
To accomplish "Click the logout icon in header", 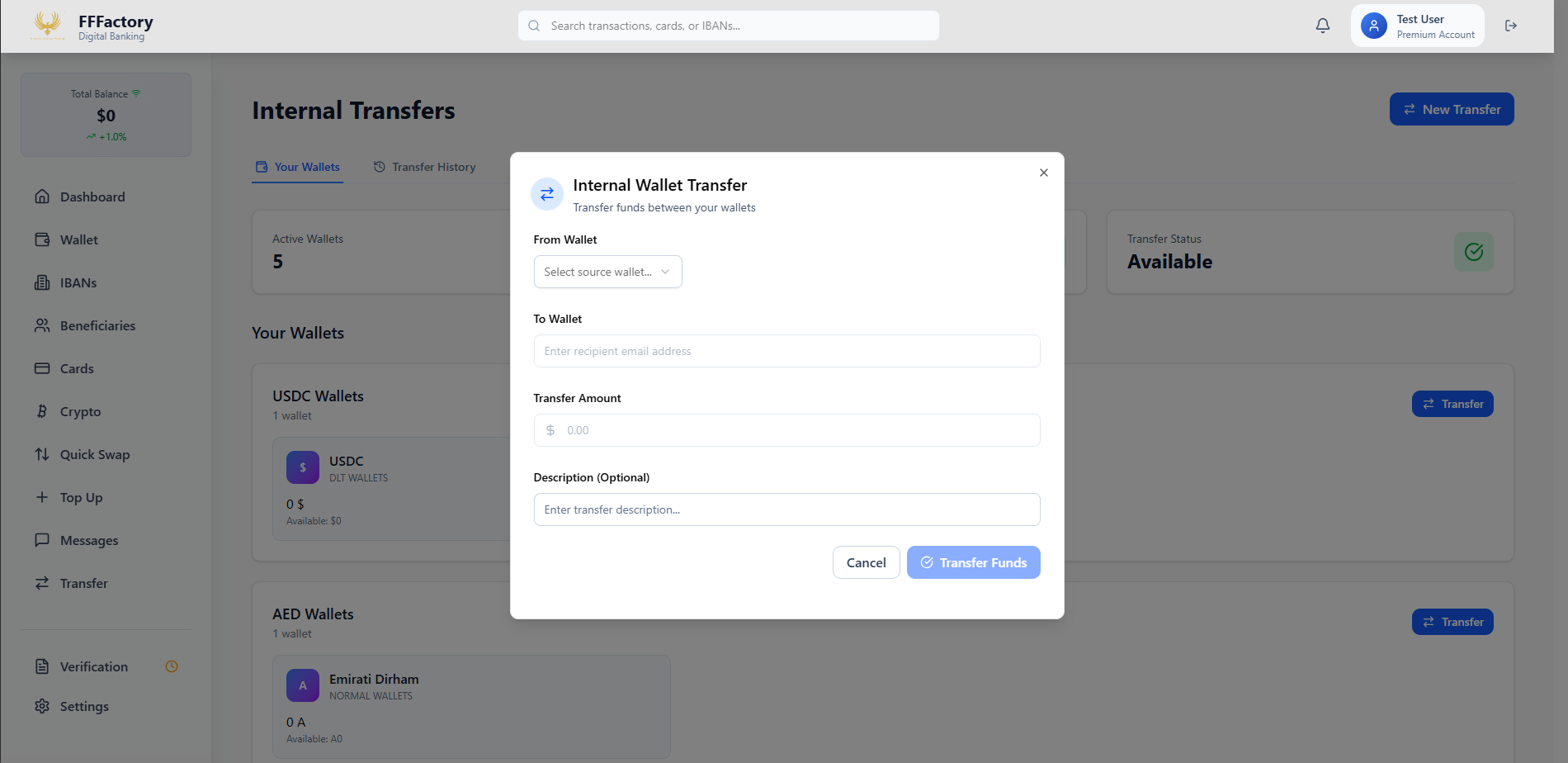I will pyautogui.click(x=1510, y=26).
